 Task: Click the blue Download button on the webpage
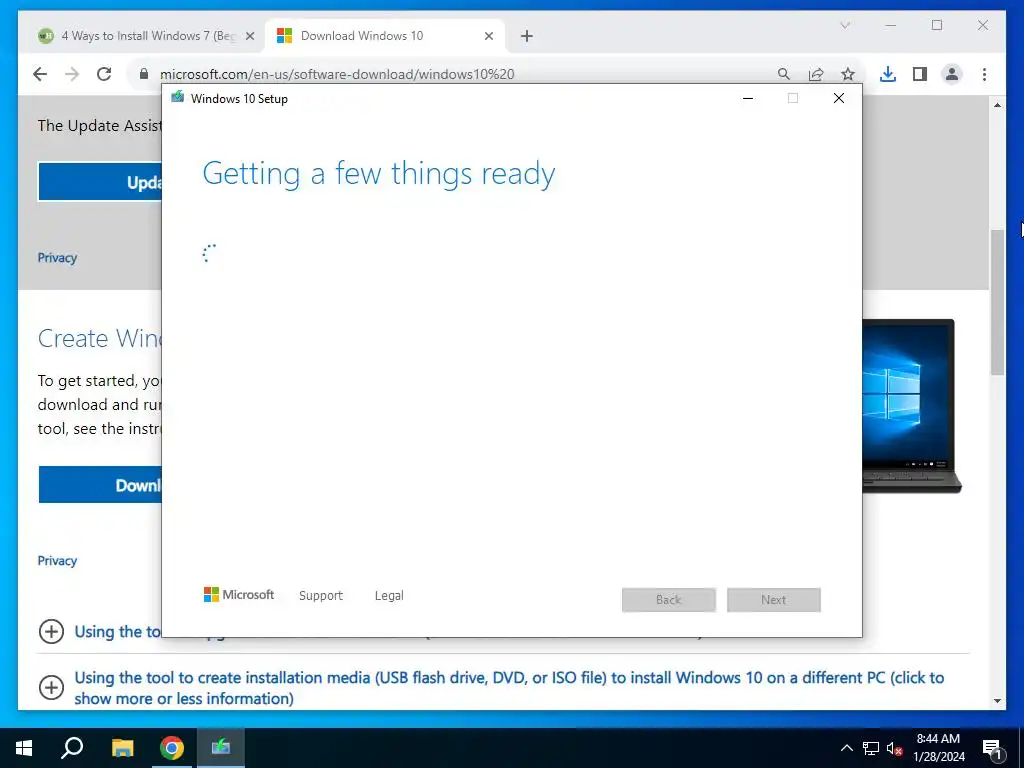coord(100,485)
